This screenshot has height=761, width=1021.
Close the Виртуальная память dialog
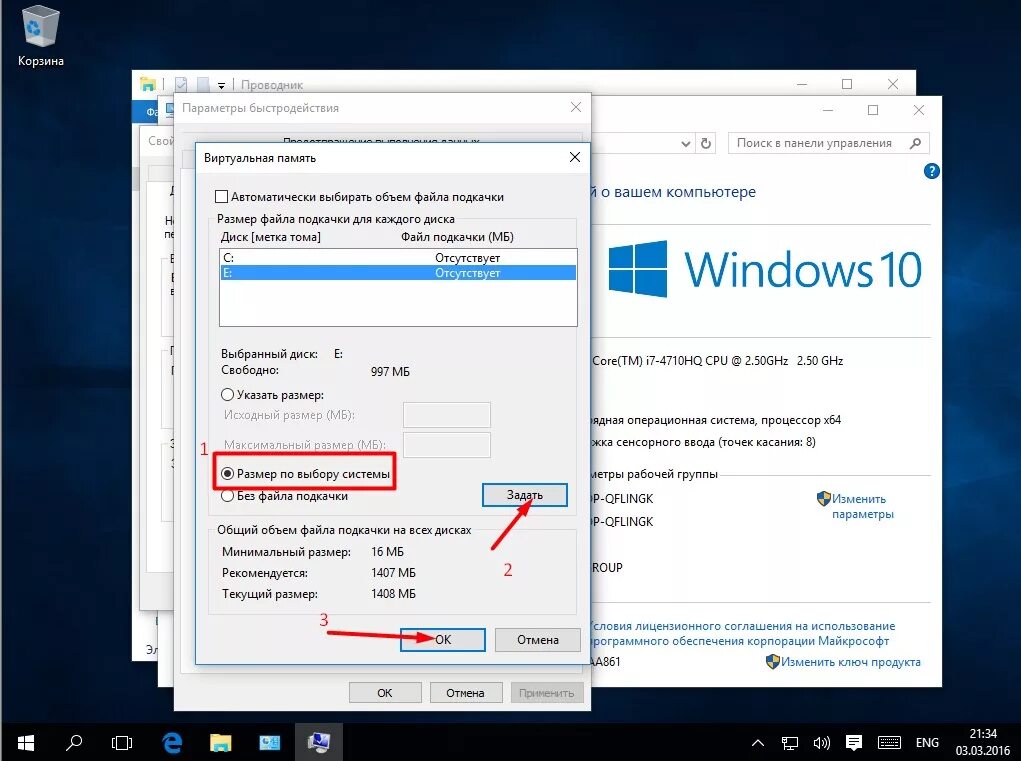pyautogui.click(x=574, y=158)
